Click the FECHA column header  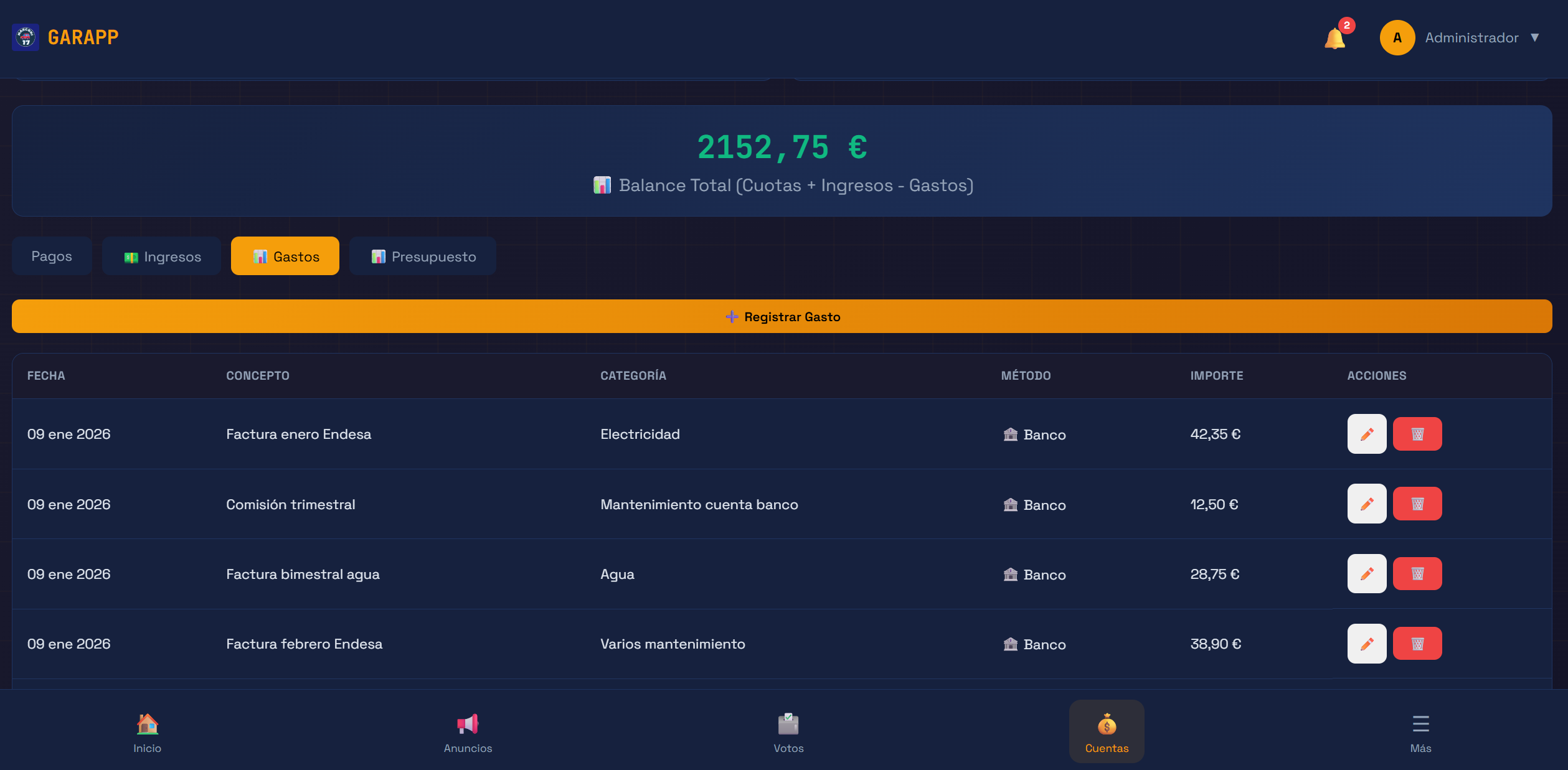tap(46, 375)
